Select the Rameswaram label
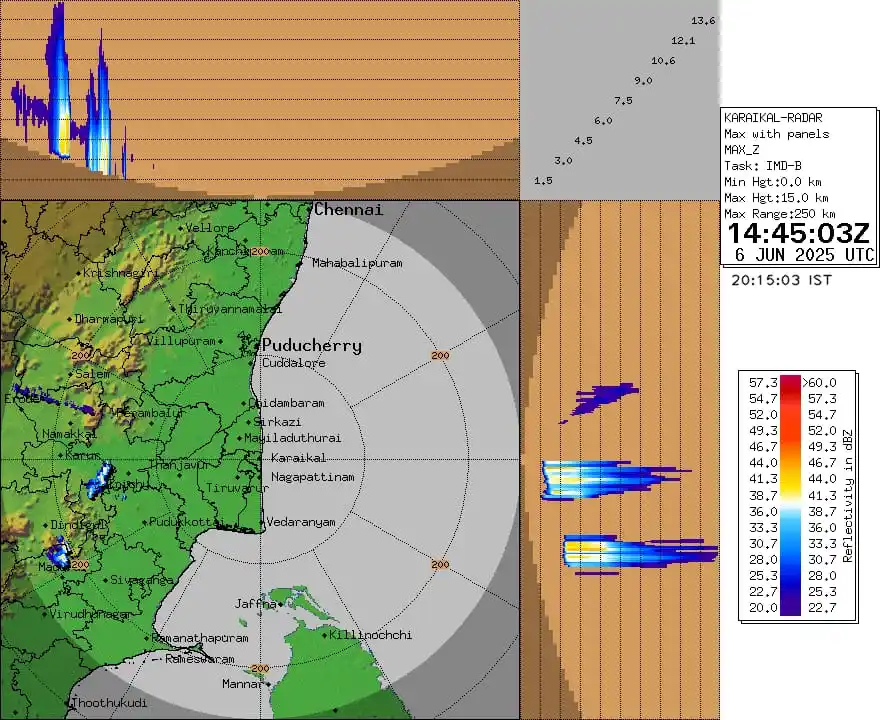Viewport: 880px width, 720px height. 200,659
